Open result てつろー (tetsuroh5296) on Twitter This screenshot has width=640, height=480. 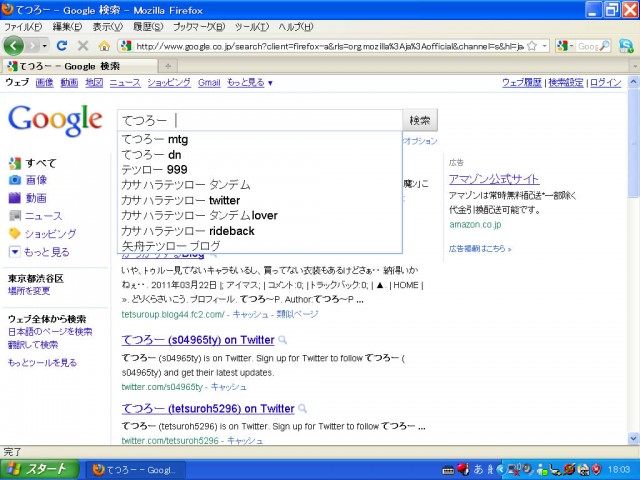click(208, 409)
